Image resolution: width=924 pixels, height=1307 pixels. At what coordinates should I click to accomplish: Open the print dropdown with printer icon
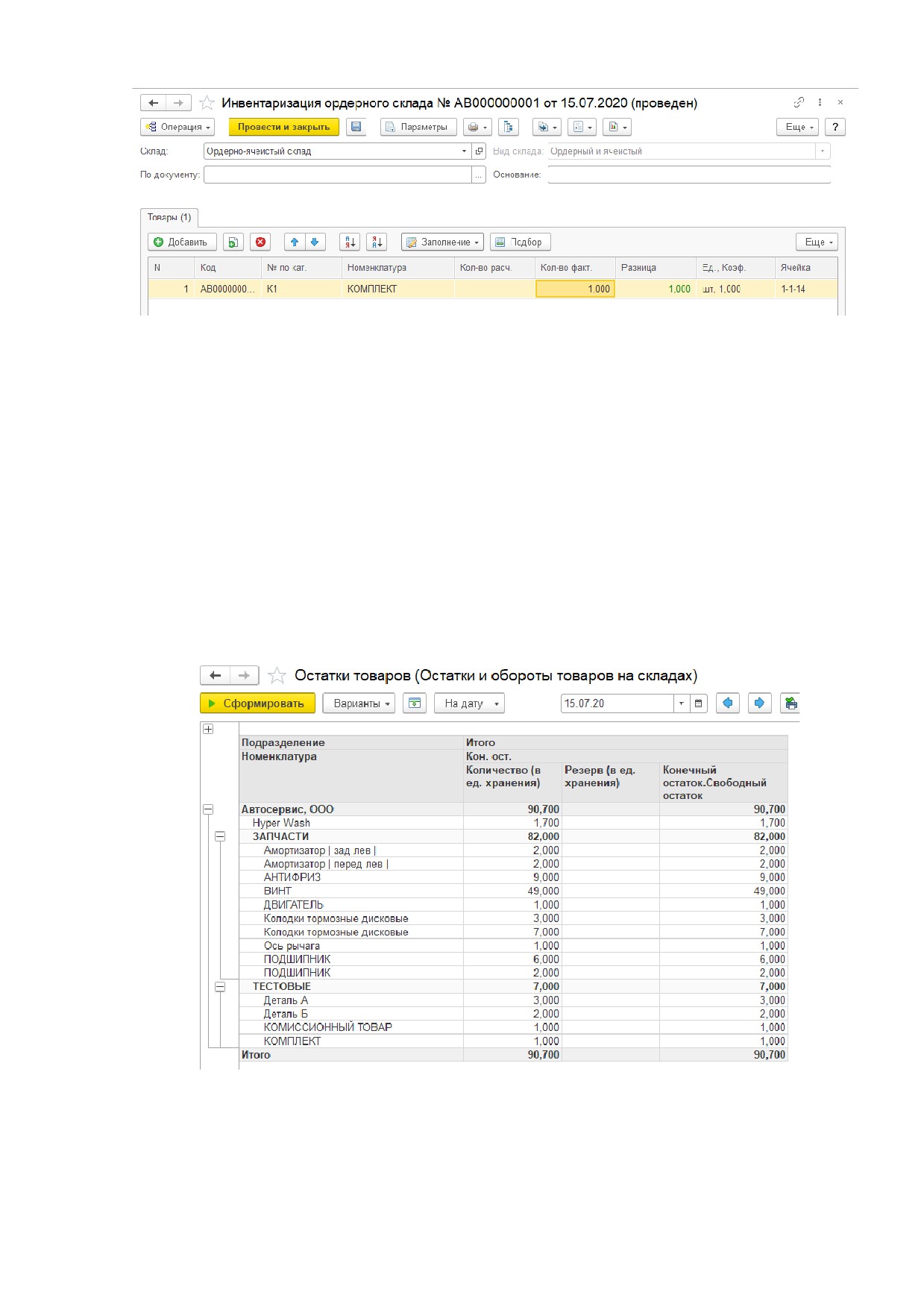tap(477, 127)
